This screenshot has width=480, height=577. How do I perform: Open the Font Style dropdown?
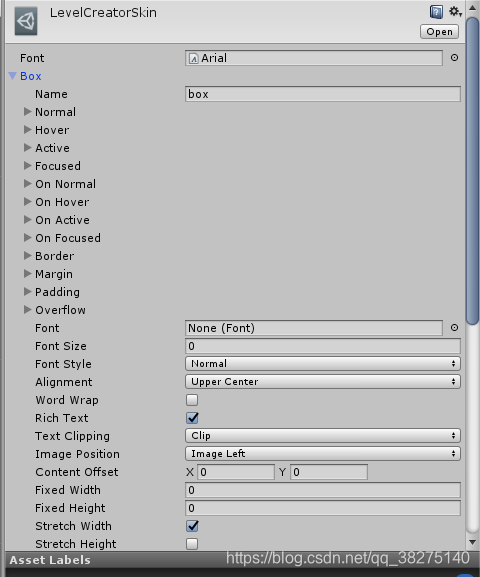323,364
